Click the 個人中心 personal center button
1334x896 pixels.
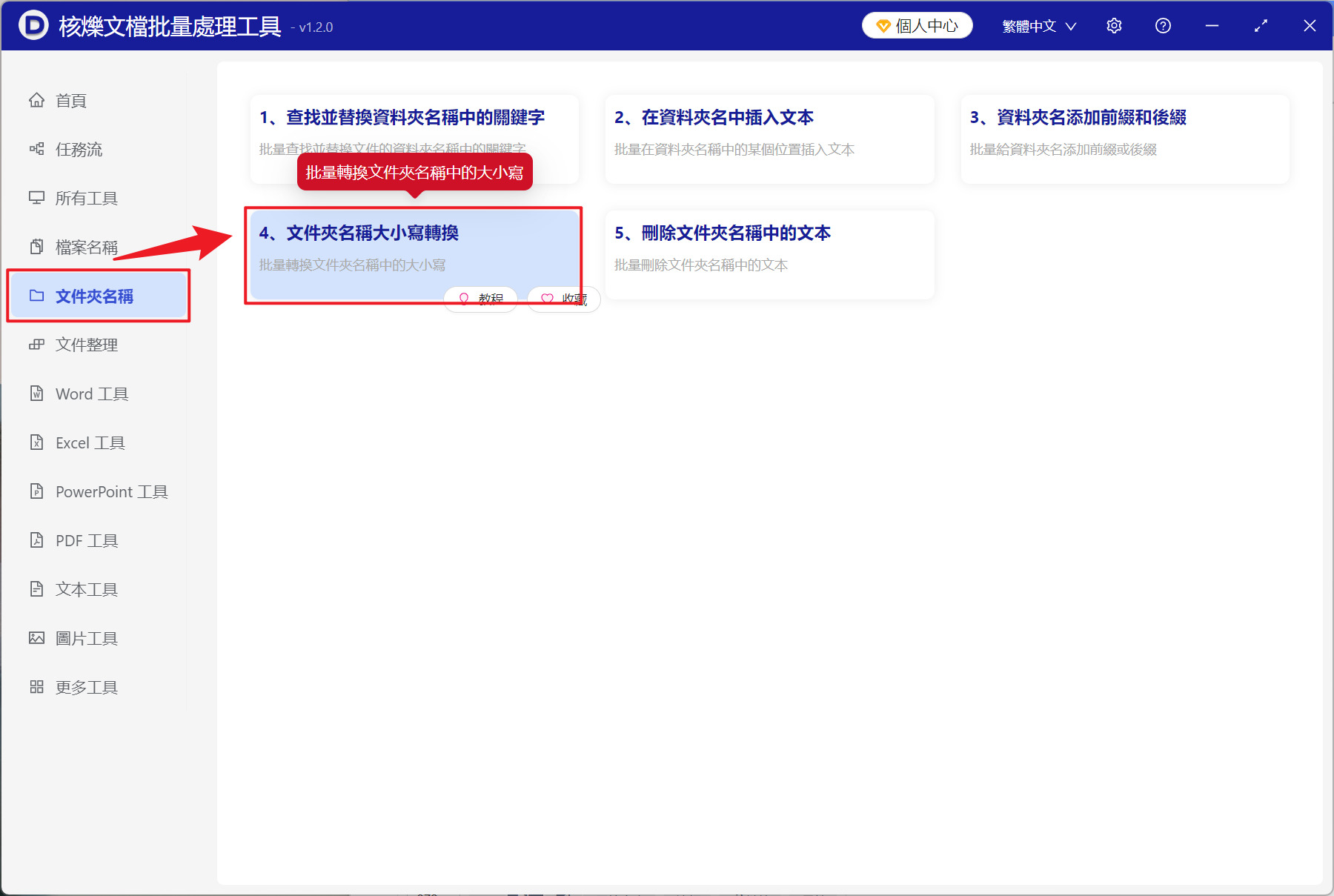(917, 25)
